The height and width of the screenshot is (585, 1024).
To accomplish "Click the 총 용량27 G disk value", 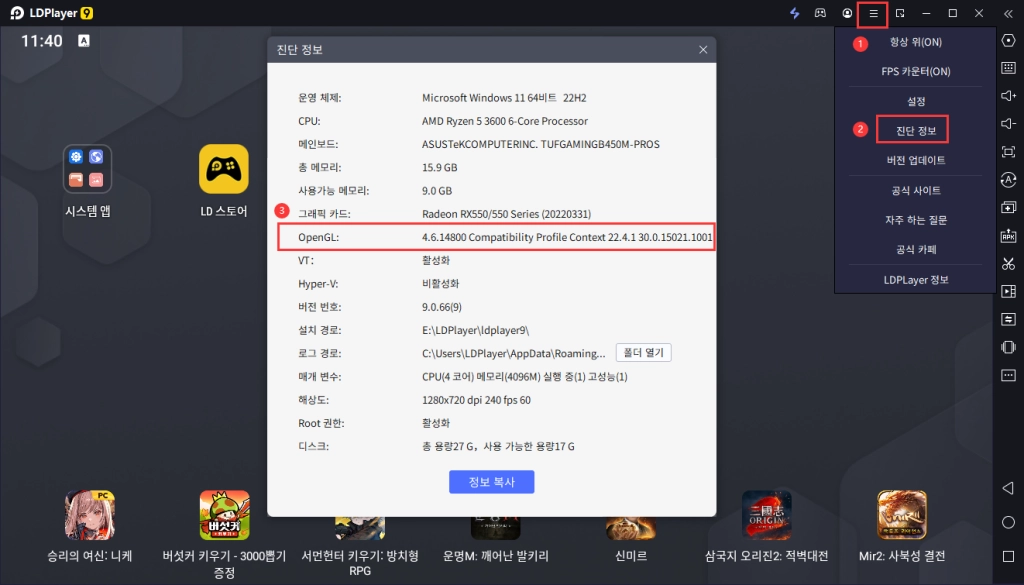I will pos(498,447).
